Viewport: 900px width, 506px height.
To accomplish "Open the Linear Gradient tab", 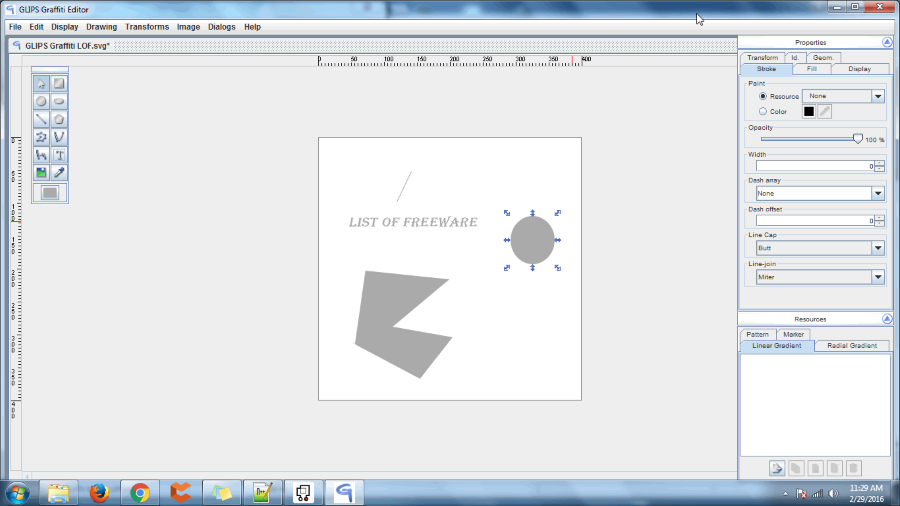I will (777, 346).
